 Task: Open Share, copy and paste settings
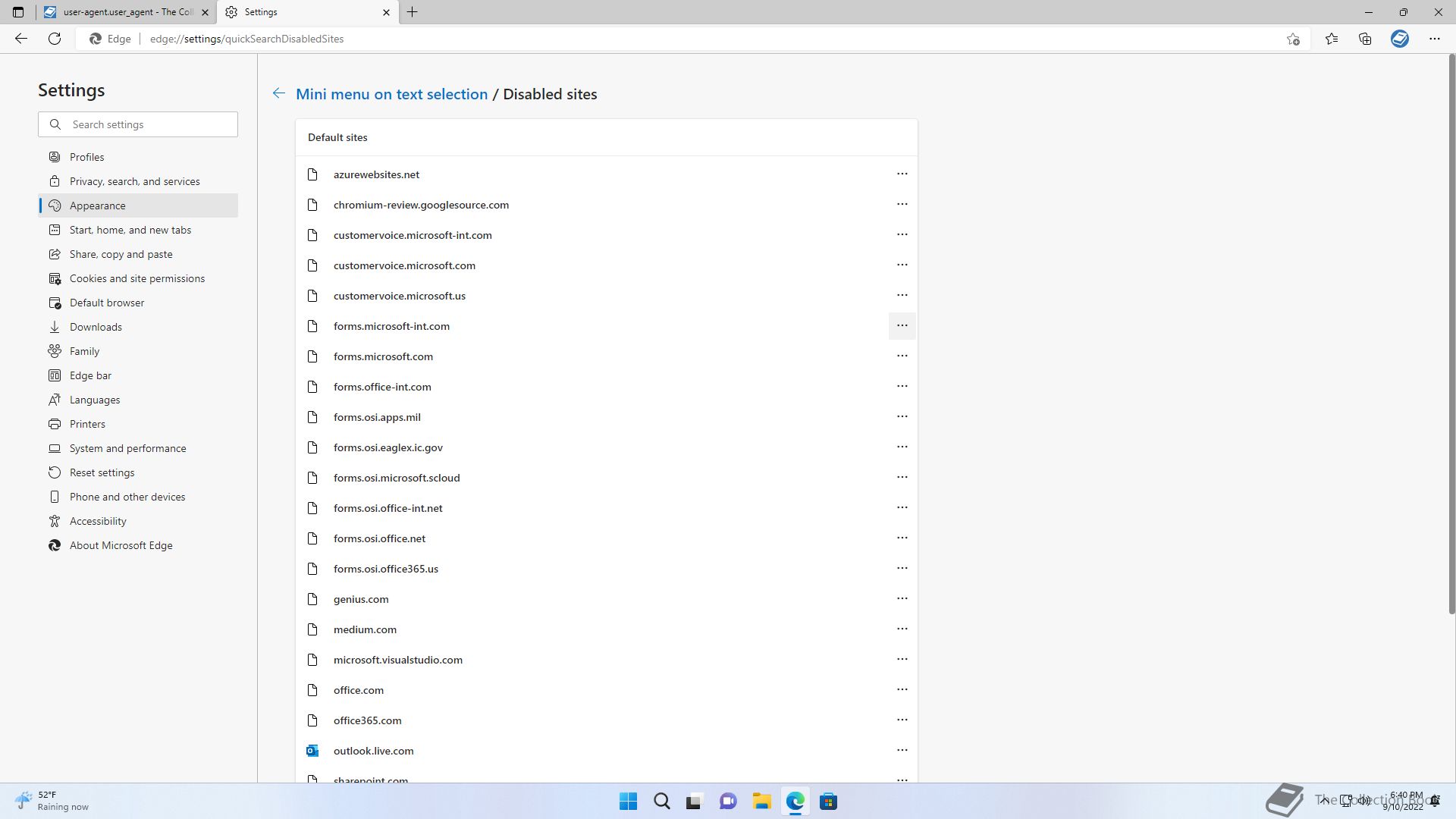point(138,254)
